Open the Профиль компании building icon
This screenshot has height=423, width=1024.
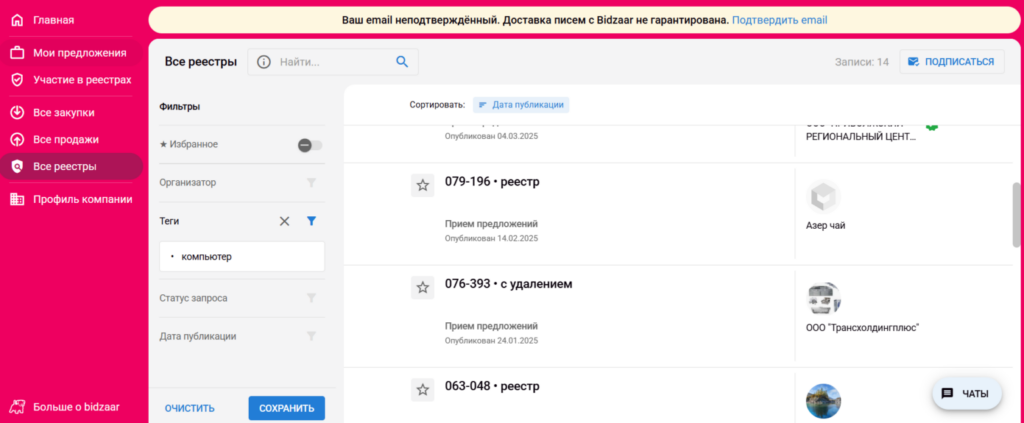pos(17,199)
